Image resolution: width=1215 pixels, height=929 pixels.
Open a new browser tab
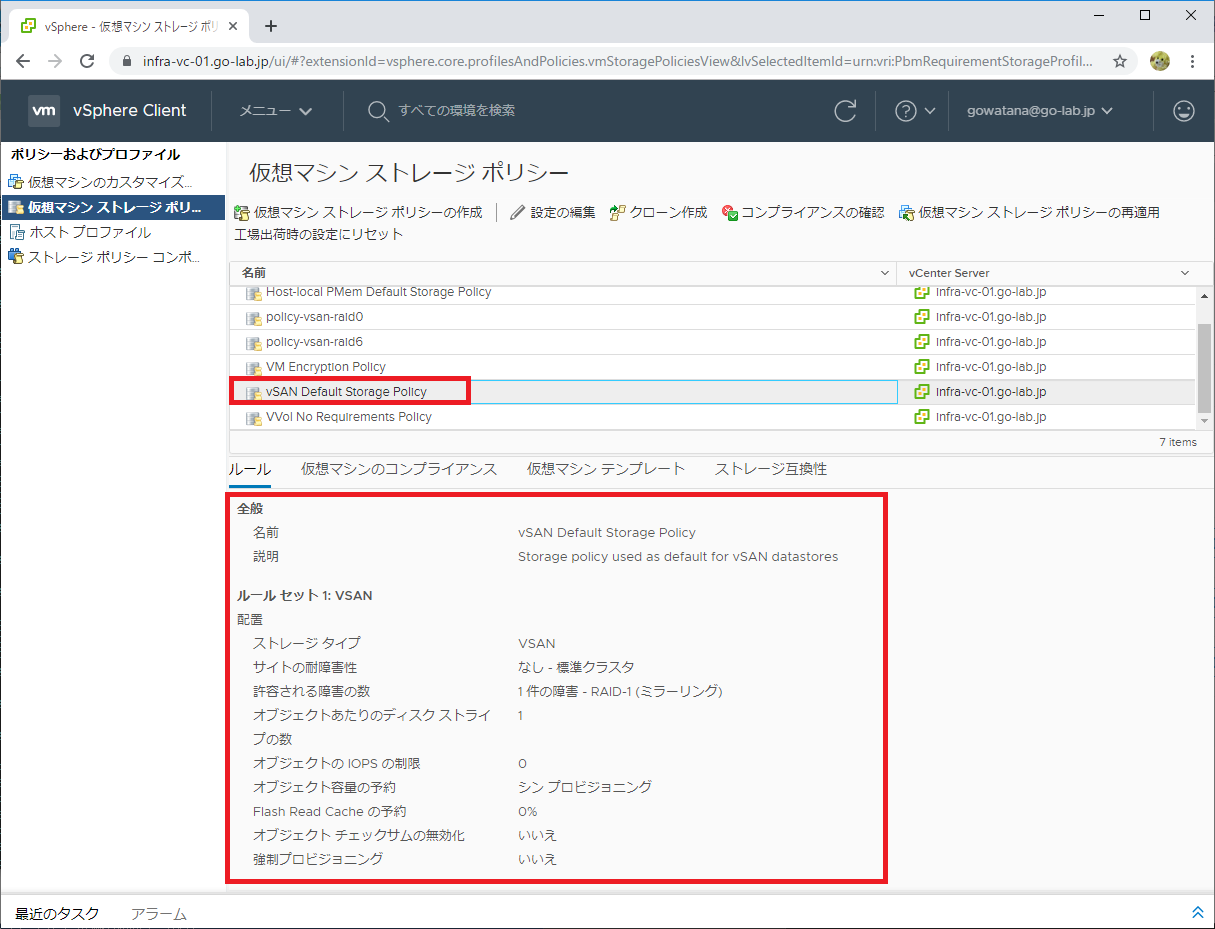(x=270, y=26)
